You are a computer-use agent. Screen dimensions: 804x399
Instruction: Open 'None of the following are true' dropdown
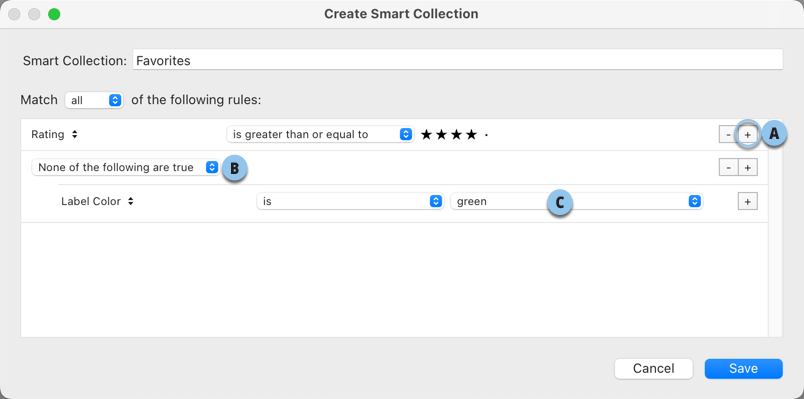125,167
